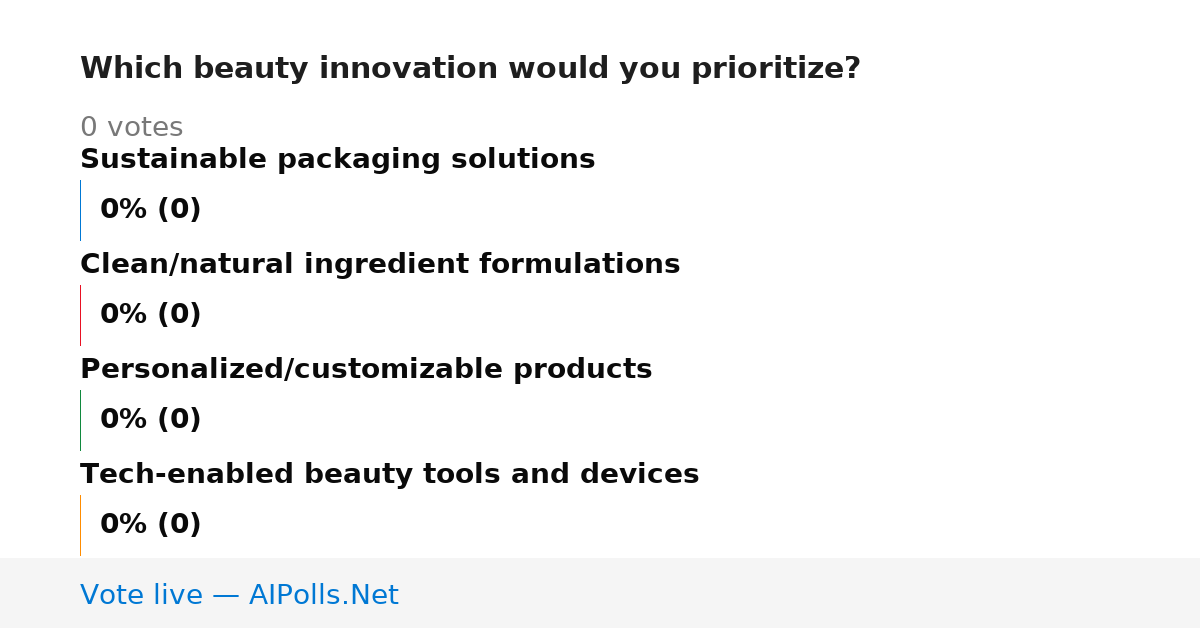Select Personalized/customizable products option
Viewport: 1200px width, 628px height.
(x=366, y=370)
